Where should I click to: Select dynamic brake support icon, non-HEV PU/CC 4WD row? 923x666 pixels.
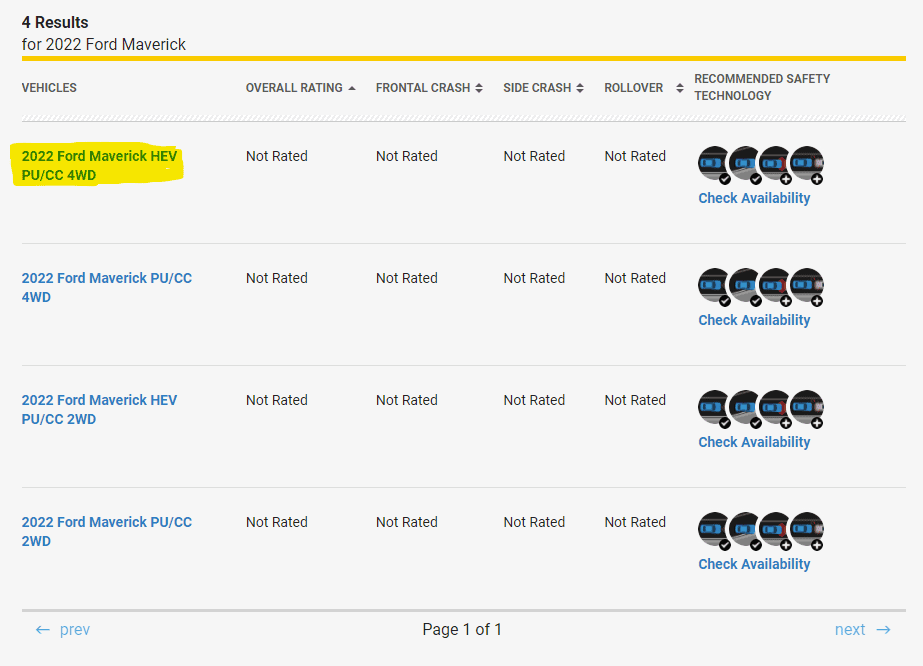tap(807, 286)
